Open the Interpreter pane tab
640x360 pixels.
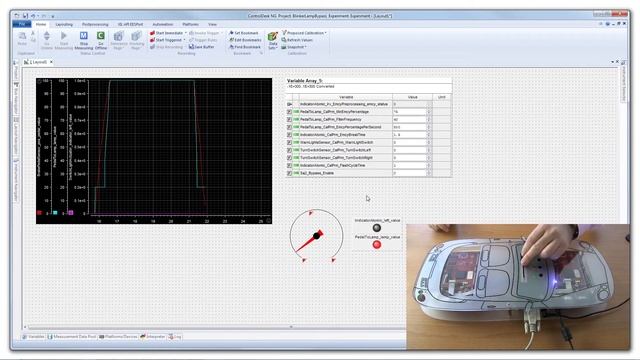tap(153, 337)
